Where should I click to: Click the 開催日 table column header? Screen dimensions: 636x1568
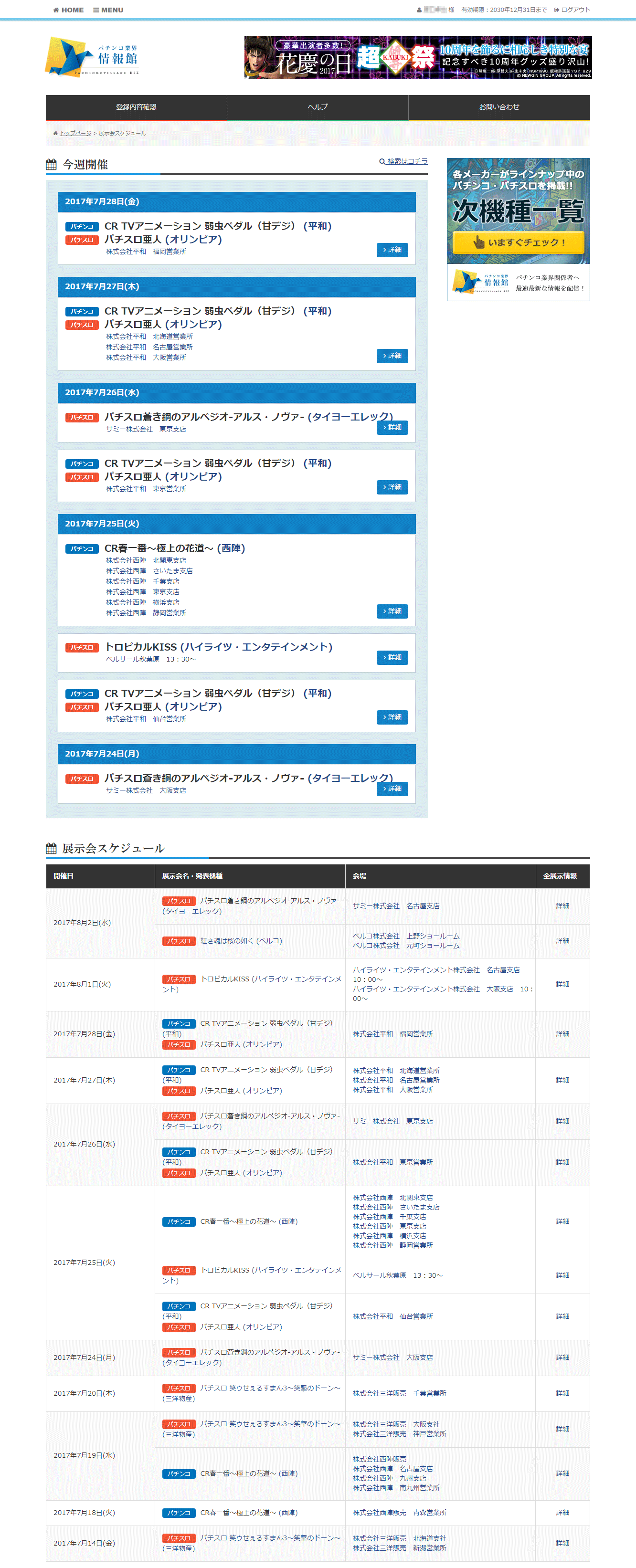click(x=100, y=876)
